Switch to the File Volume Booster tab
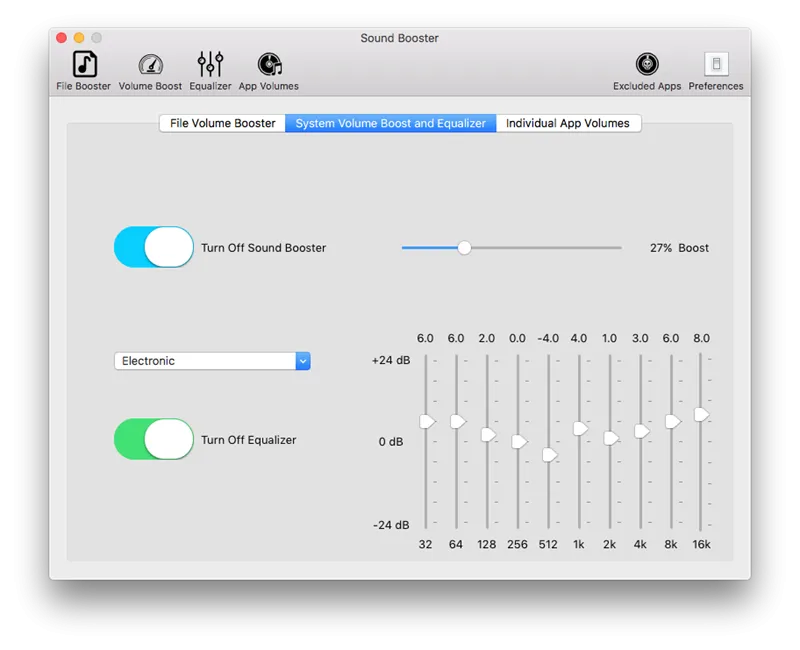 222,123
